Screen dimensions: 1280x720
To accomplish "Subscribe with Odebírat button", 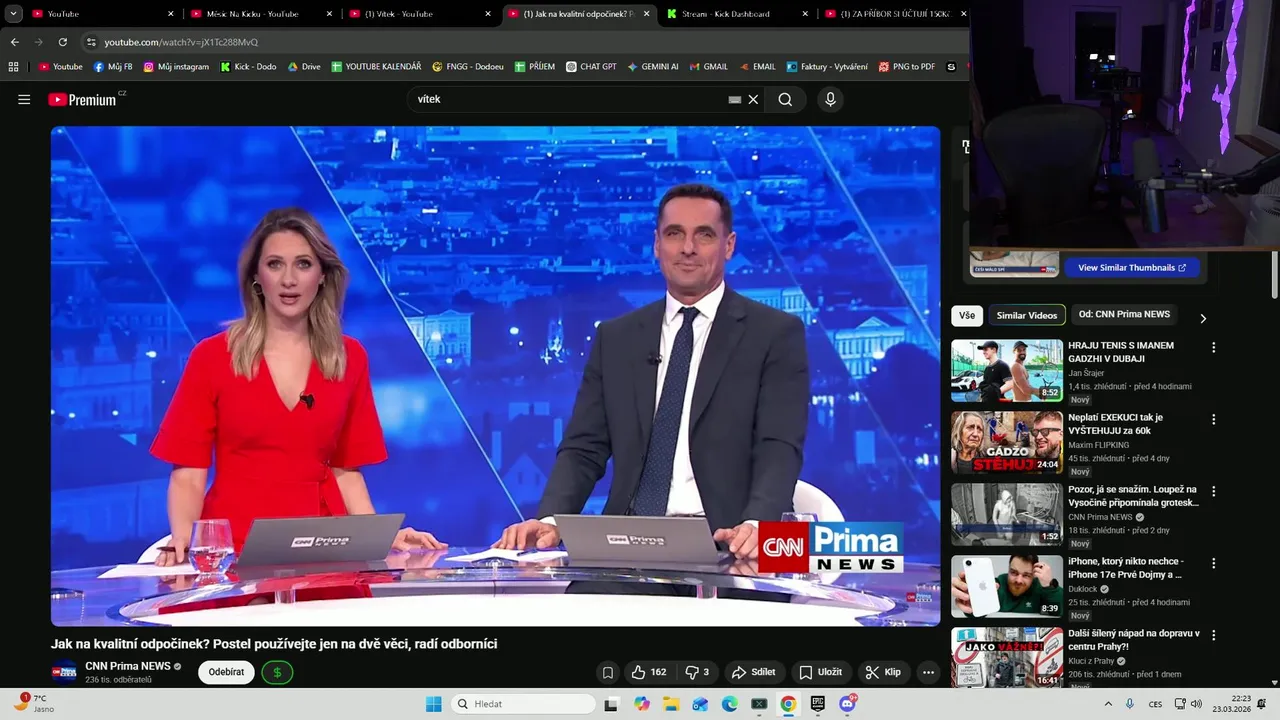I will click(x=226, y=672).
